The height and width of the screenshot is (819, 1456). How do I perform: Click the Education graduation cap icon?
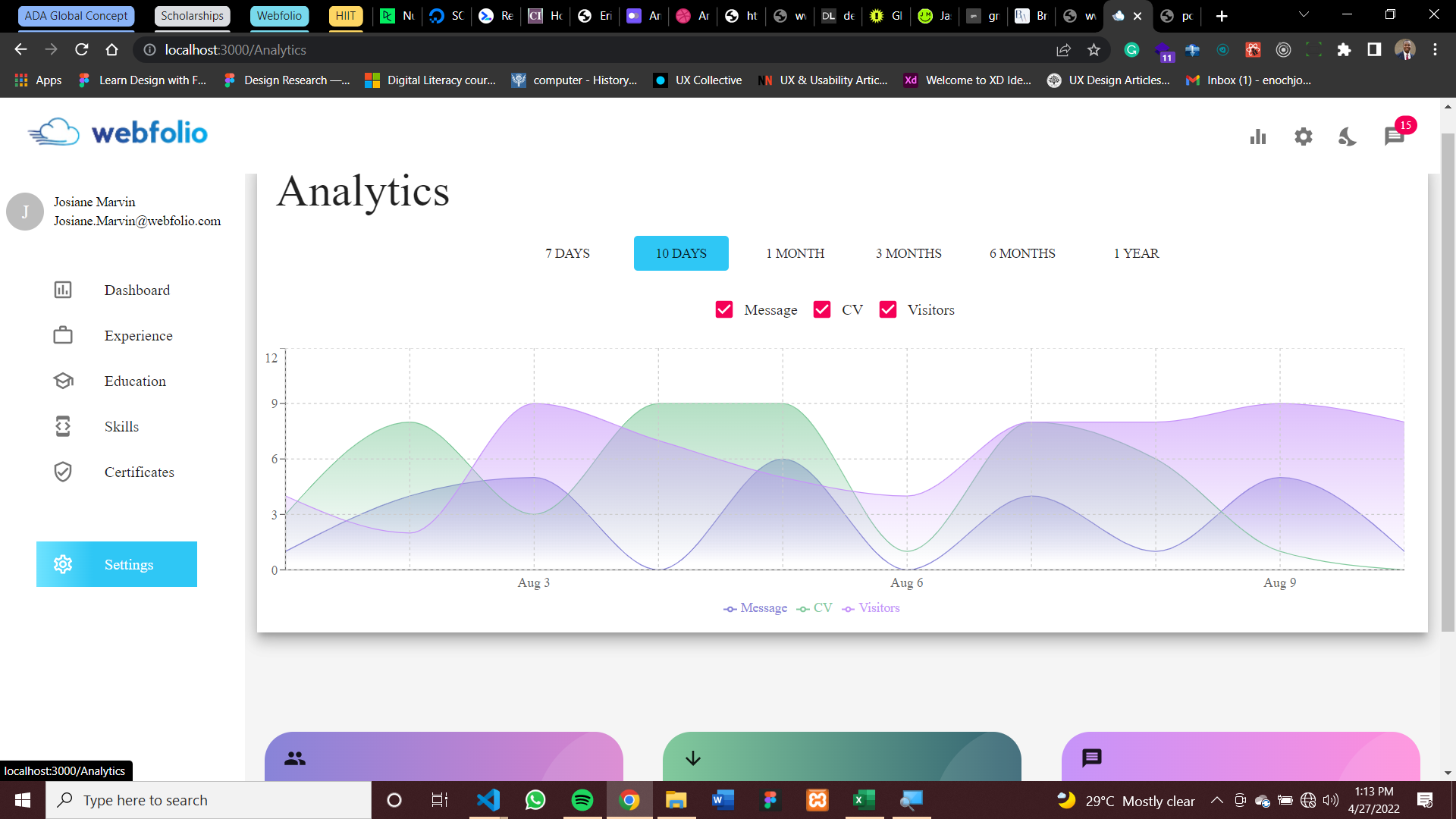tap(63, 381)
